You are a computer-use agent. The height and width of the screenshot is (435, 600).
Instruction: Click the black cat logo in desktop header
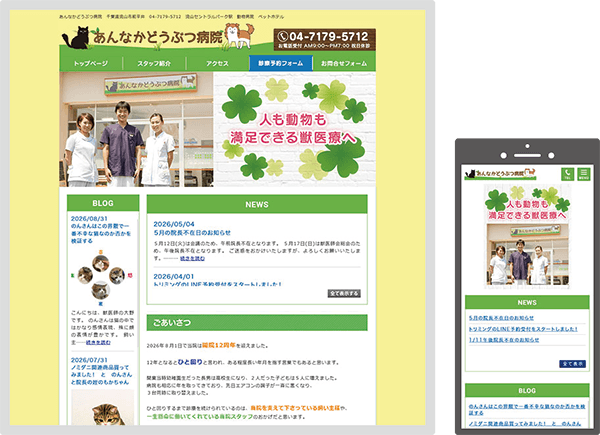[x=77, y=37]
